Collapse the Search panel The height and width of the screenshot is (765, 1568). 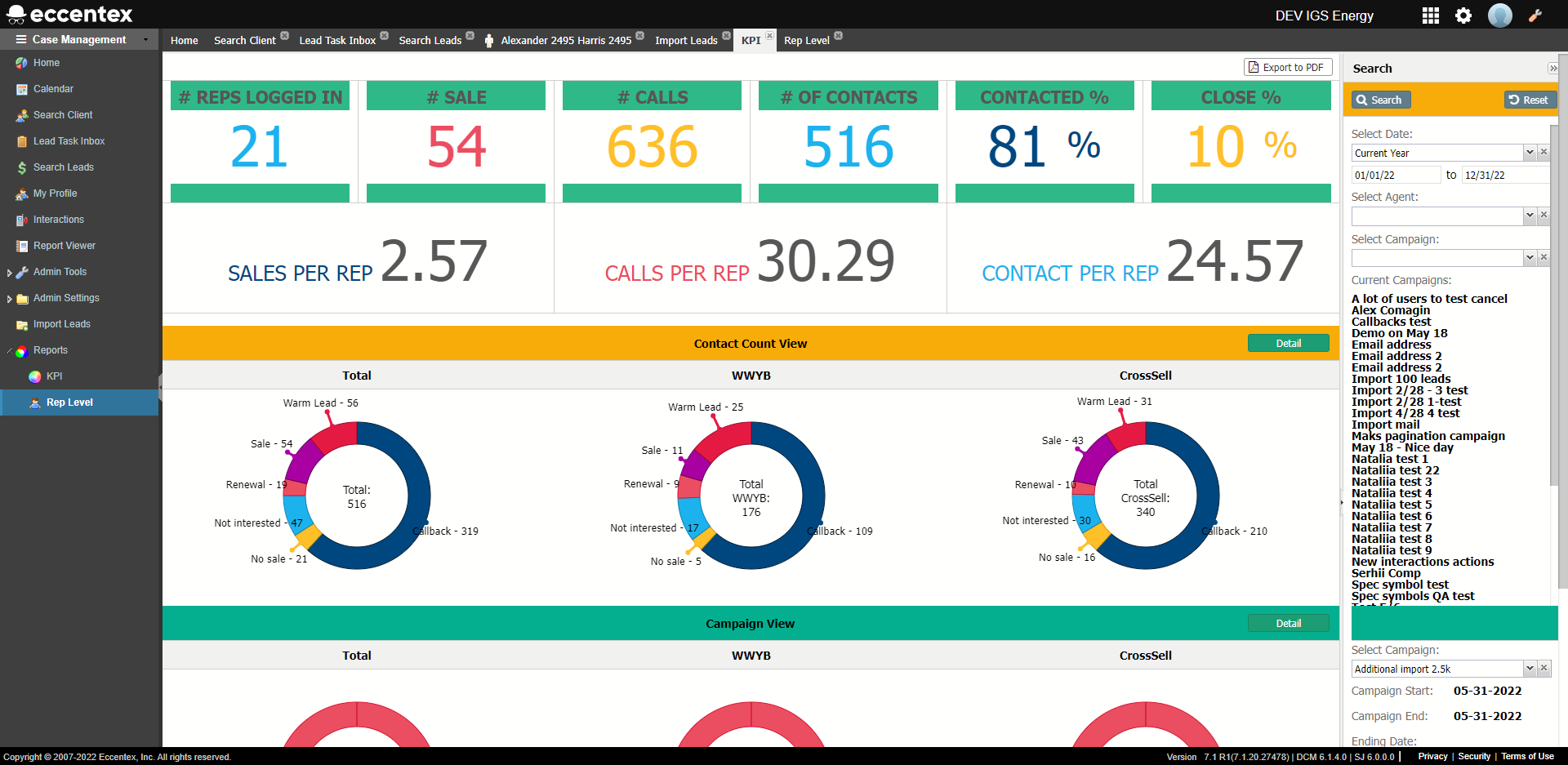1552,69
